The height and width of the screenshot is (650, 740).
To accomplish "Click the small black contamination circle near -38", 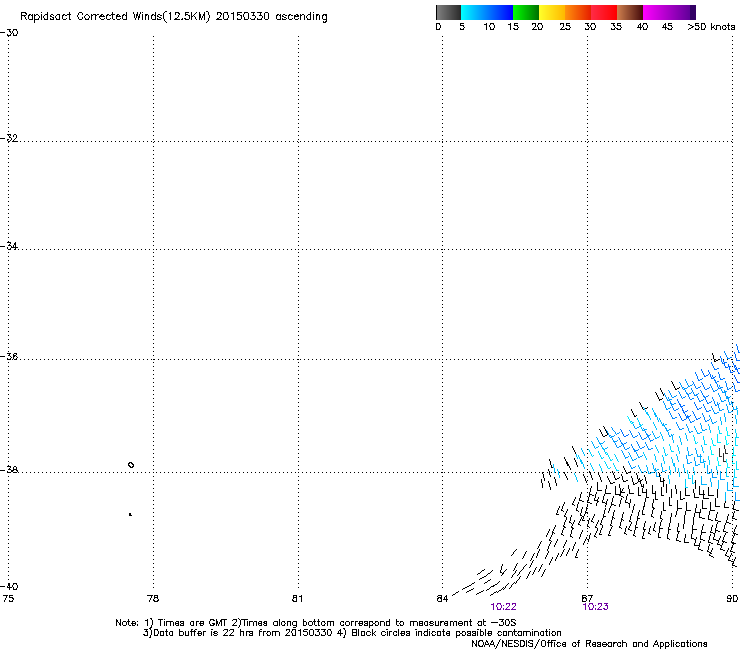I will click(x=131, y=465).
